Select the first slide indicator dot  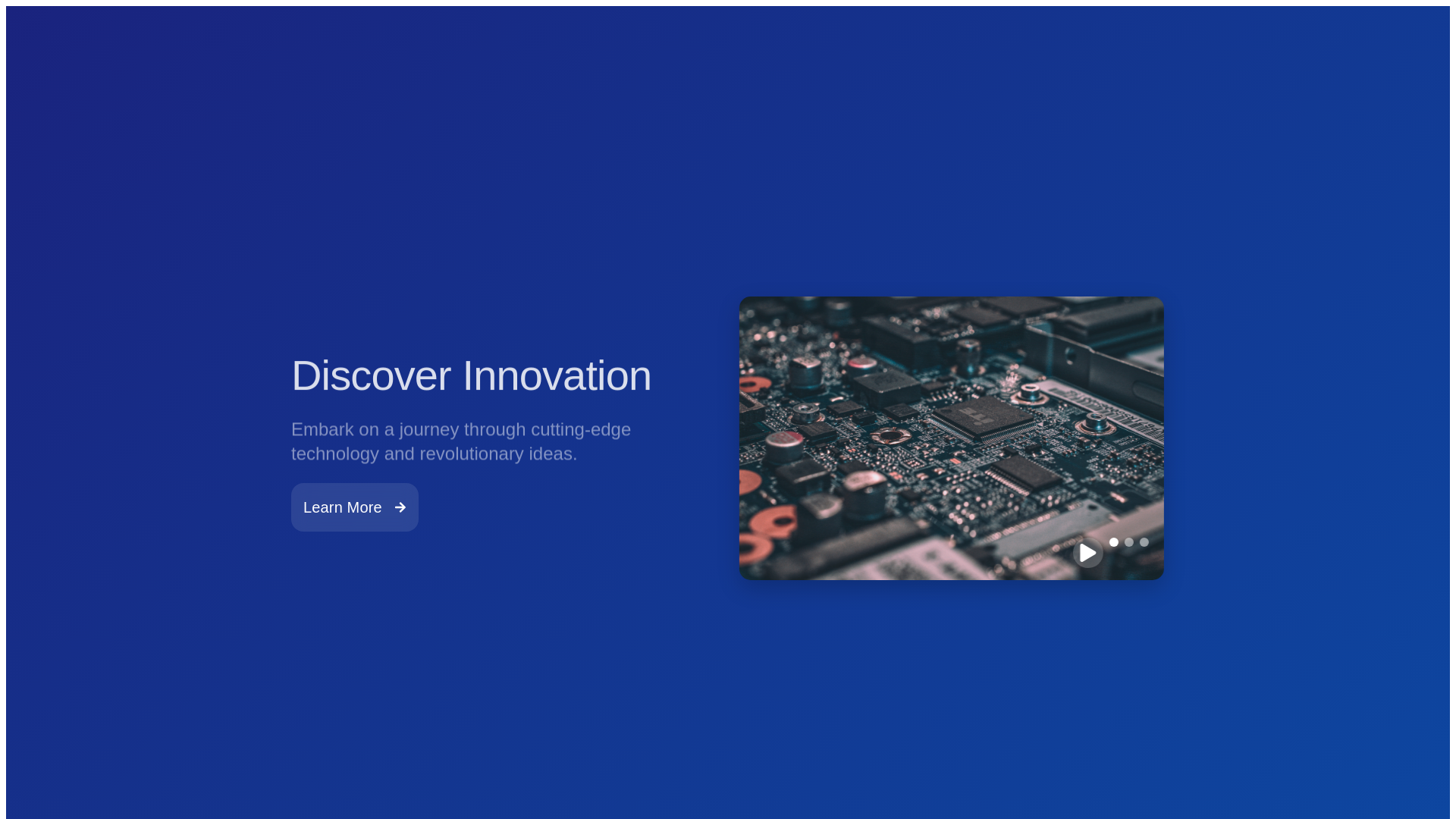(x=1114, y=542)
